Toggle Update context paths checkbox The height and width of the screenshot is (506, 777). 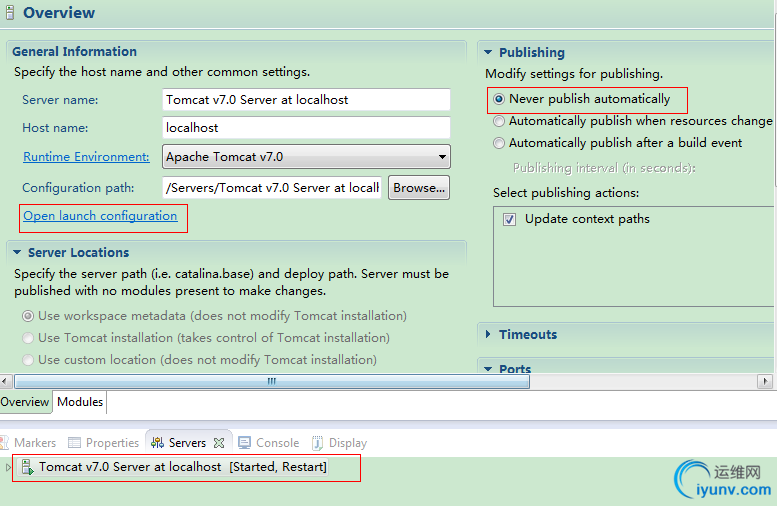(x=509, y=219)
